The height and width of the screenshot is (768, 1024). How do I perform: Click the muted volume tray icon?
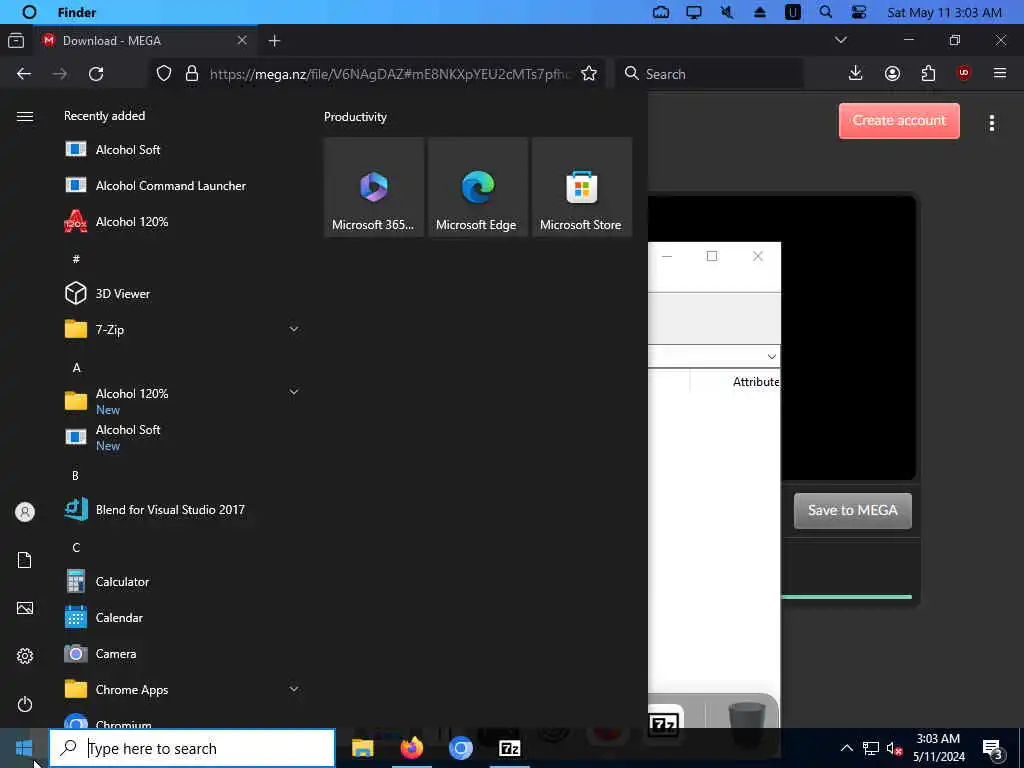(894, 748)
